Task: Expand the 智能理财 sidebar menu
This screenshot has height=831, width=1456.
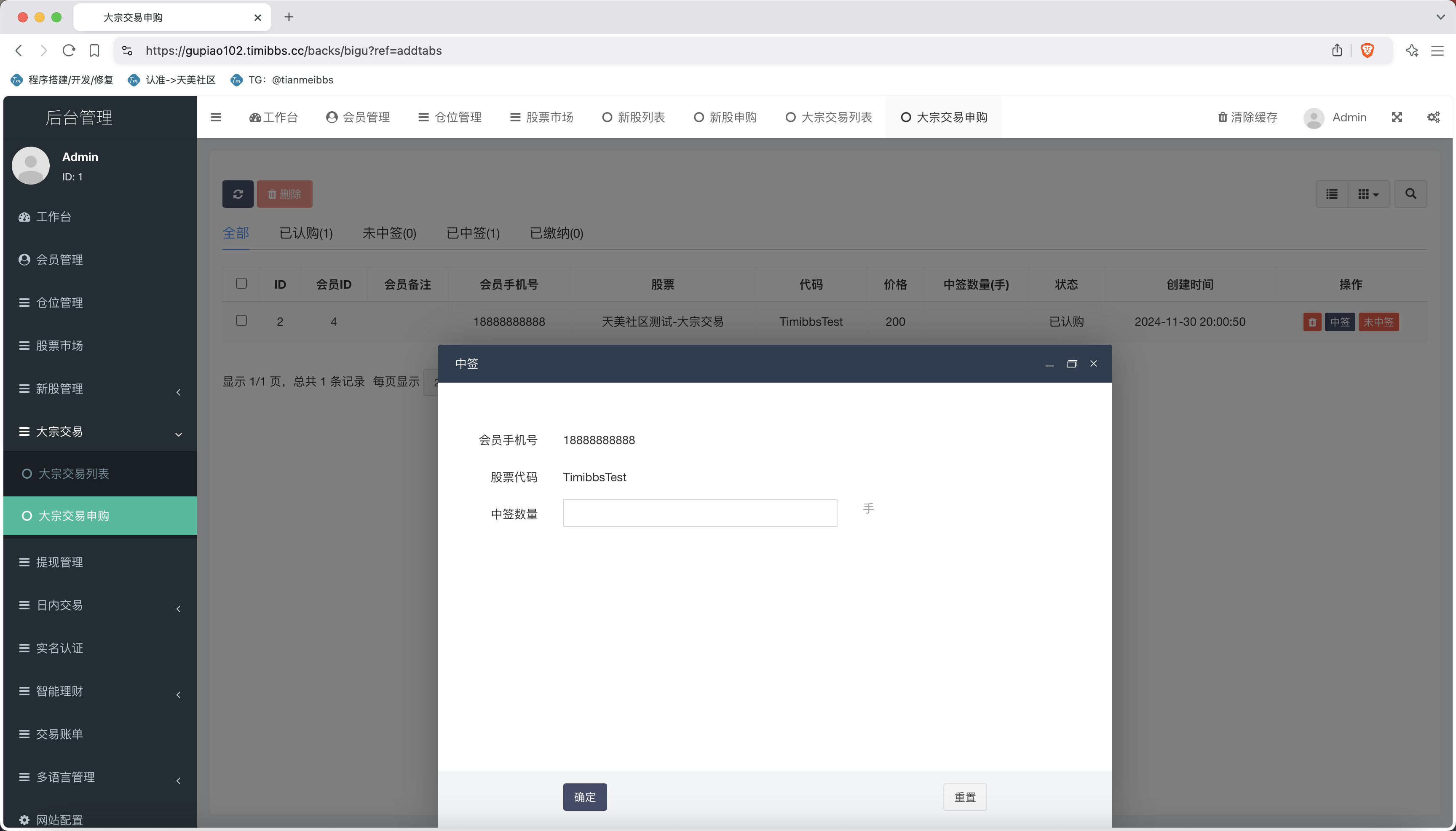Action: pos(100,691)
